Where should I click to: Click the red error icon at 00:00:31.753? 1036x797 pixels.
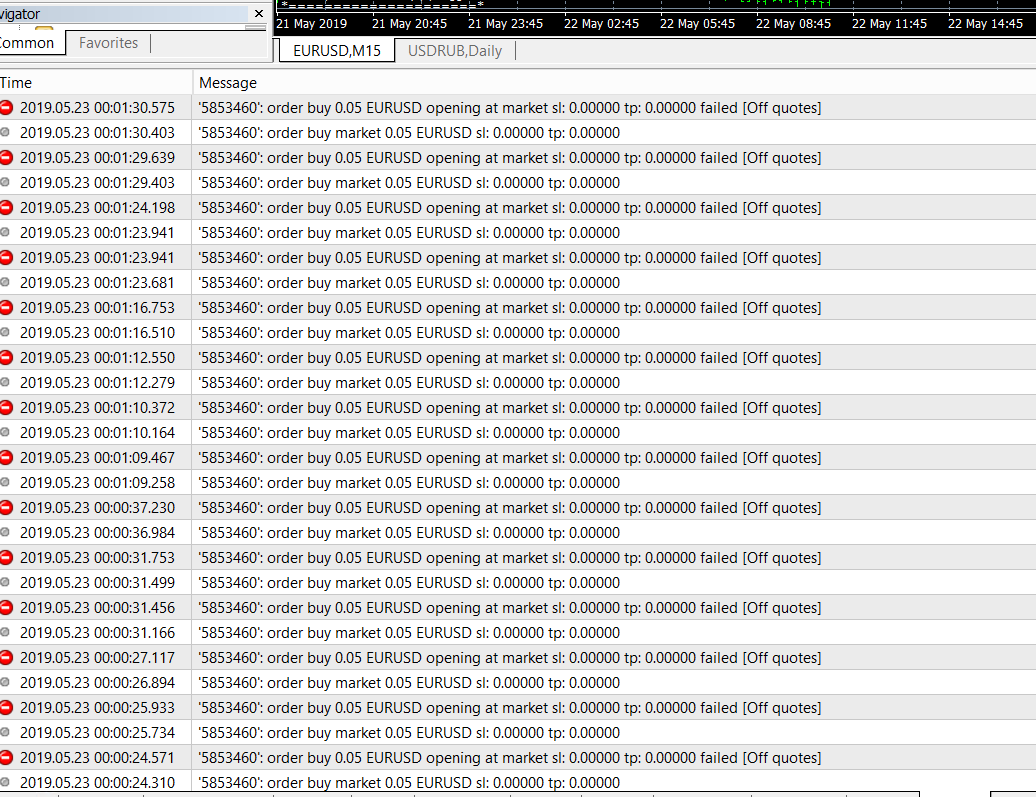(x=6, y=558)
